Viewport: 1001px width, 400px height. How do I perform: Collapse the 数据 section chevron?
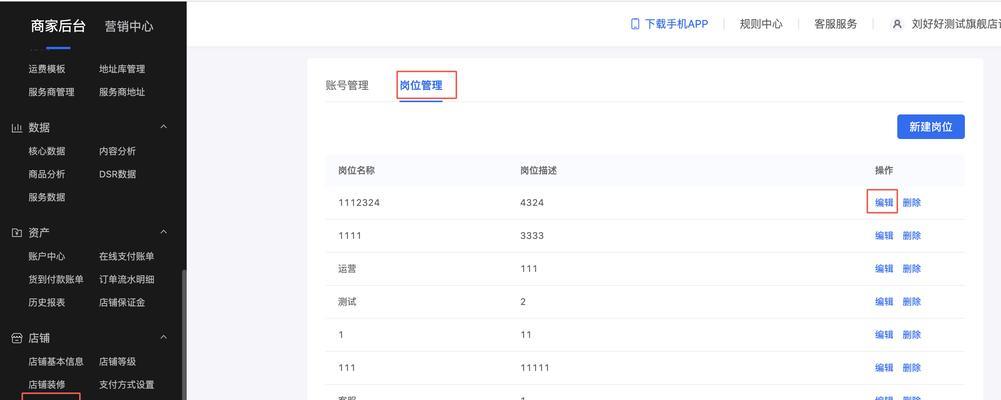[x=164, y=128]
